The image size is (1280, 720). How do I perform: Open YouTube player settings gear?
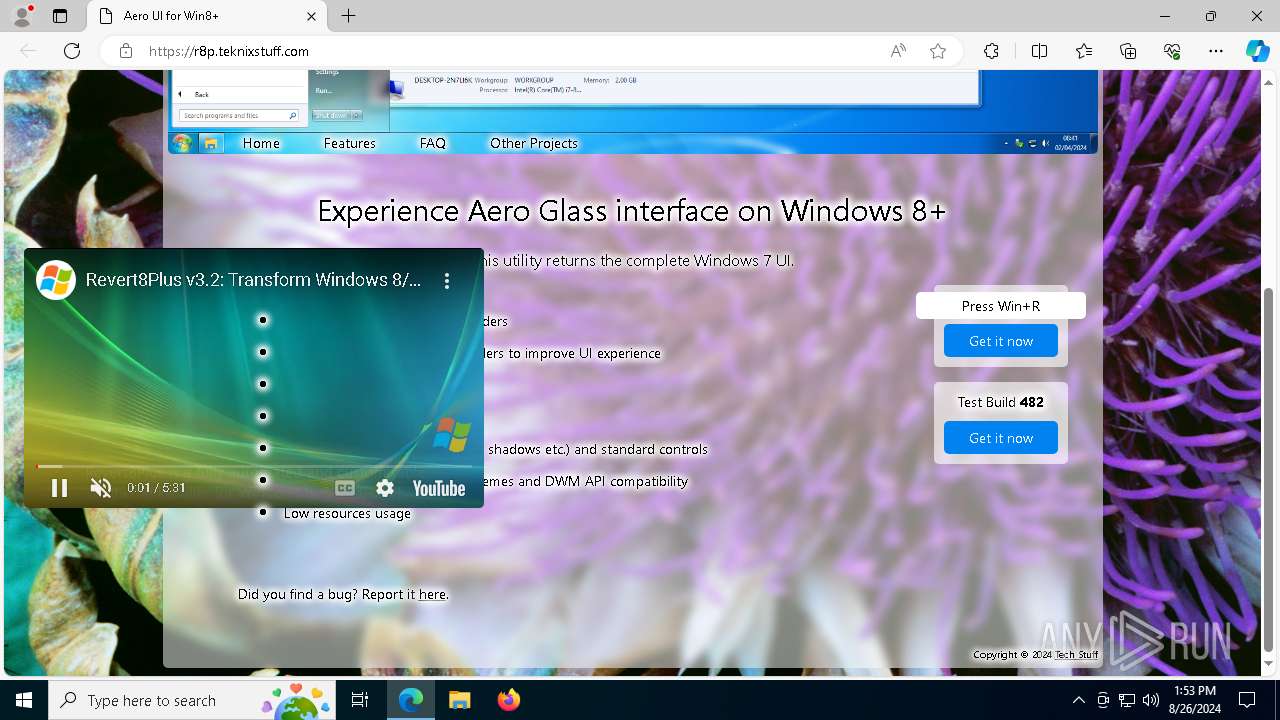[385, 488]
